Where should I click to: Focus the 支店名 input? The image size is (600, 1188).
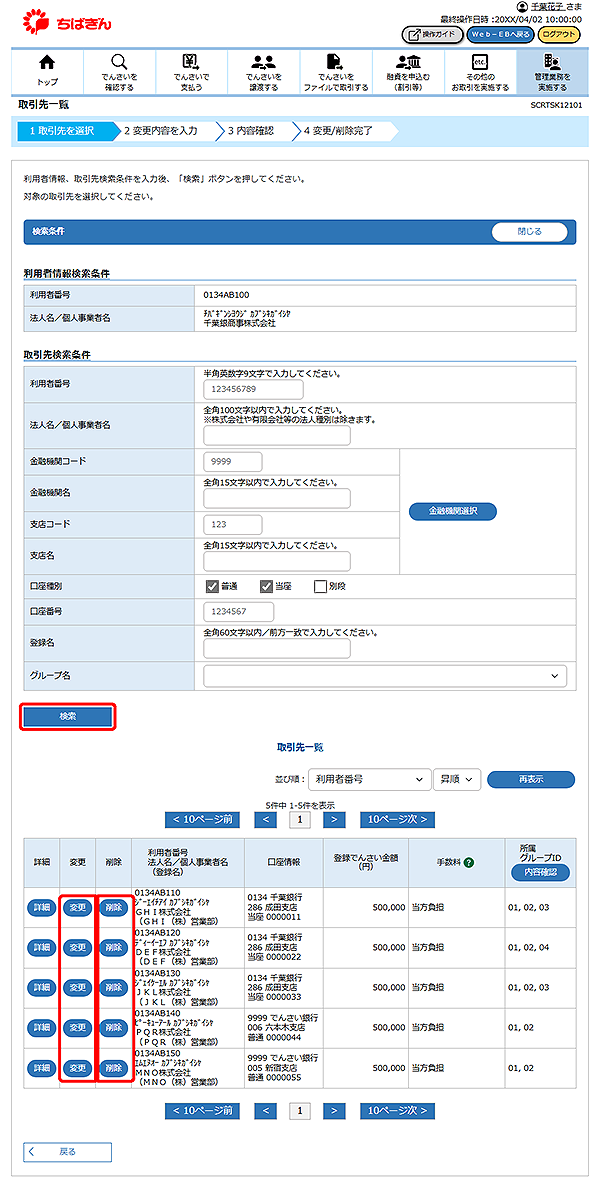click(x=277, y=561)
